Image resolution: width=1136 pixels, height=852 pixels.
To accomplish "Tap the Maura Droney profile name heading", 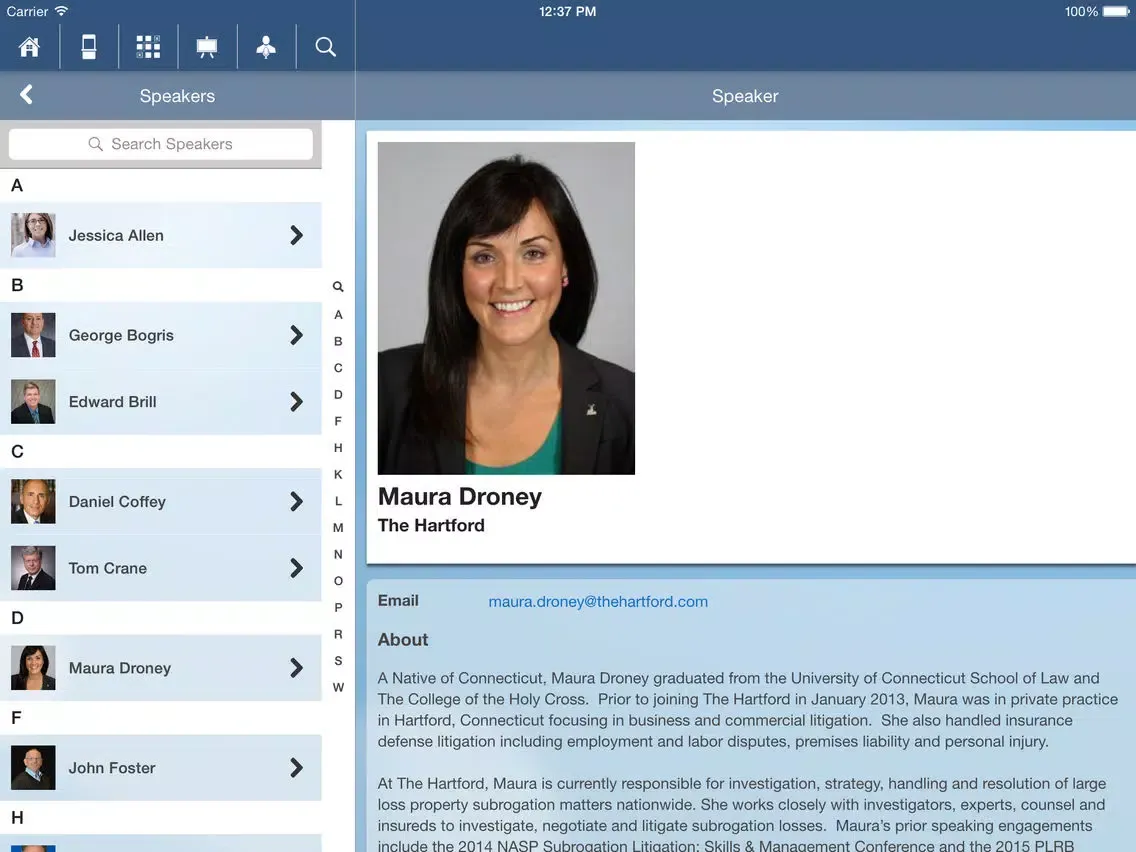I will click(459, 497).
